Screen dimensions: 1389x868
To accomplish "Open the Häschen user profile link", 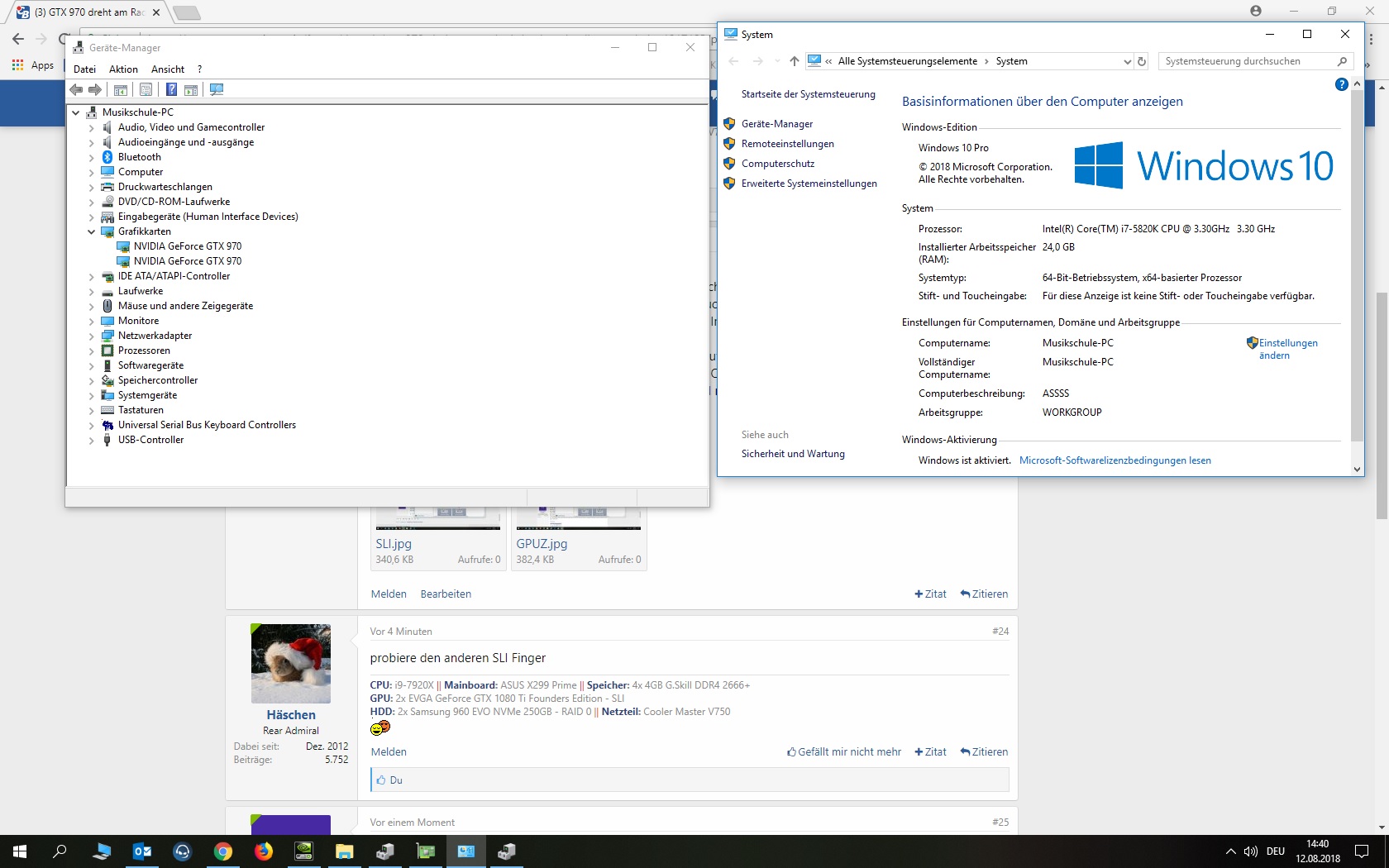I will pyautogui.click(x=291, y=715).
